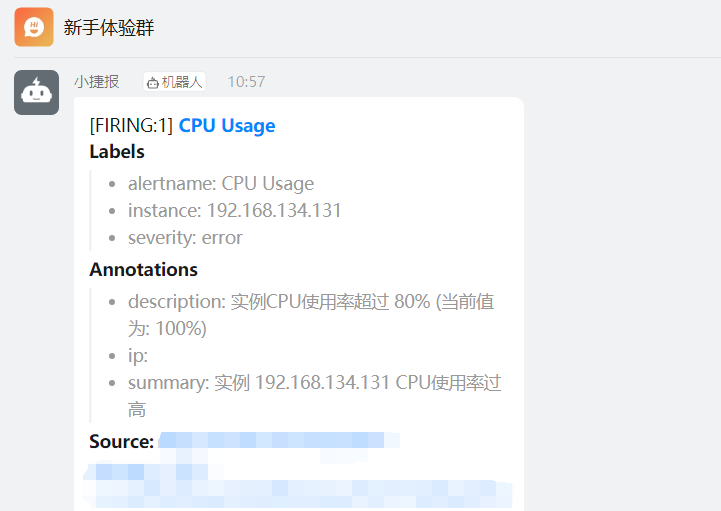Select the alertname: CPU Usage line

221,184
